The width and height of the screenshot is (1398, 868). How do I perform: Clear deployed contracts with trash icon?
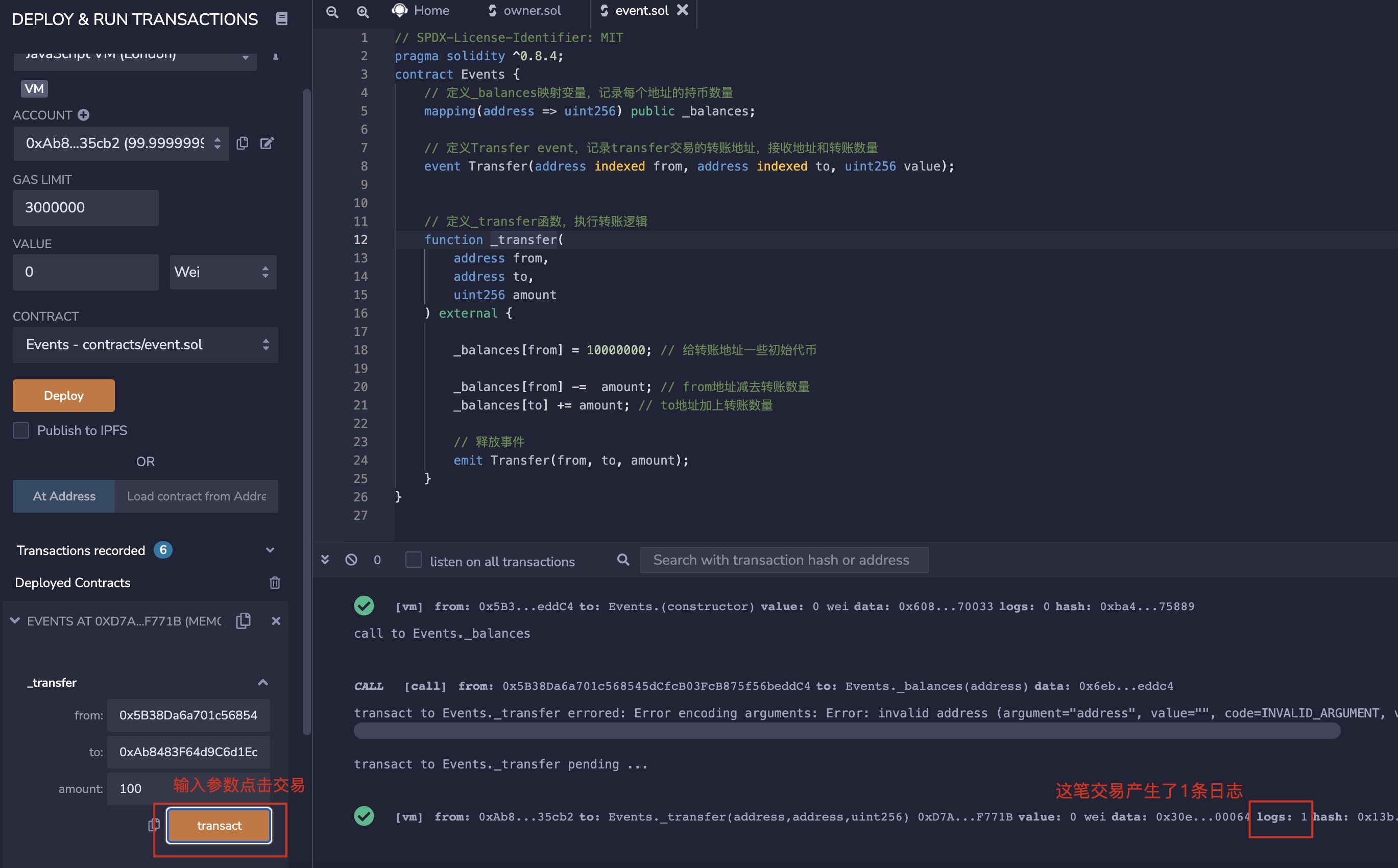click(x=274, y=583)
